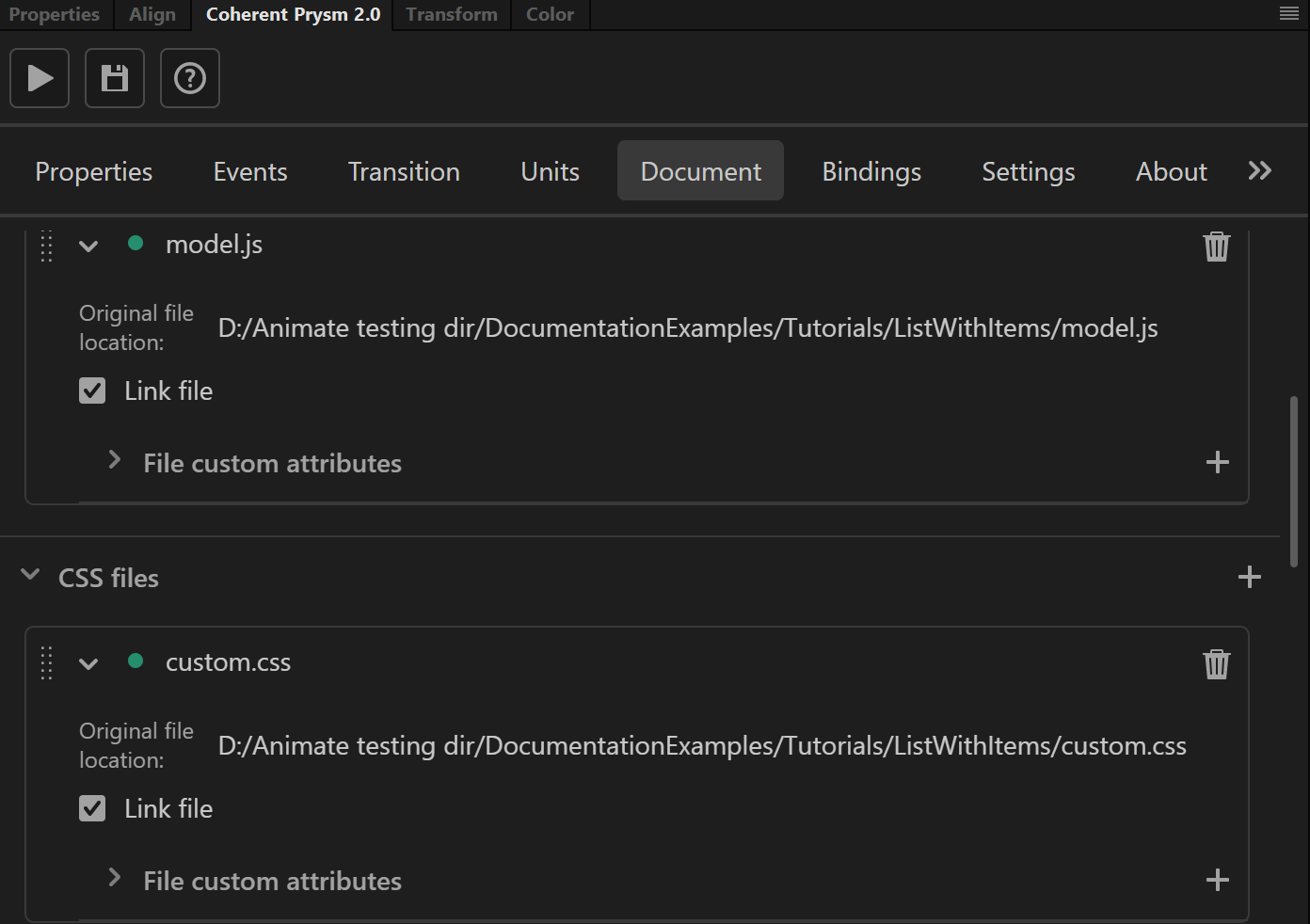The image size is (1310, 924).
Task: Click the custom.css file path text
Action: pyautogui.click(x=702, y=745)
